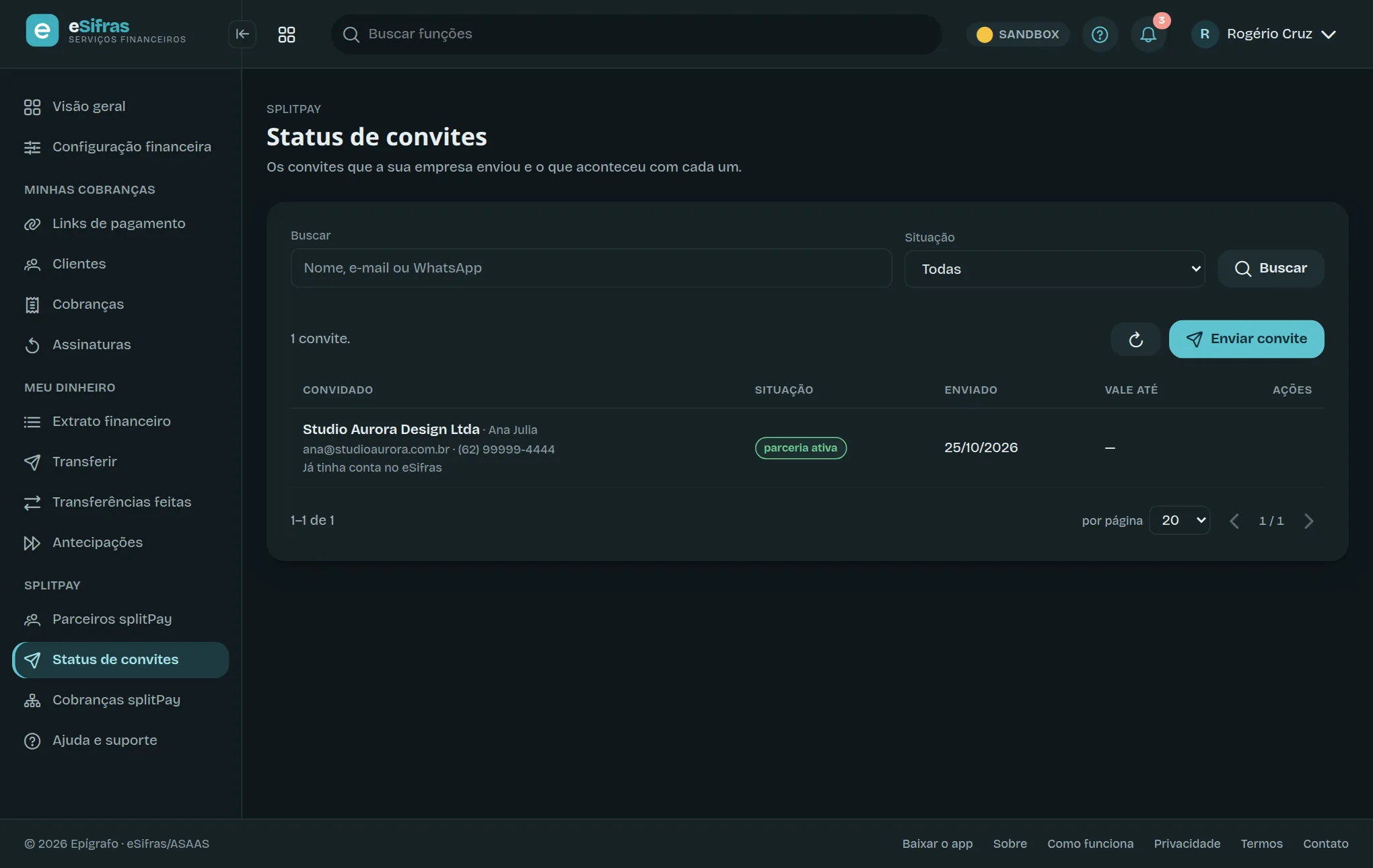Open Antecipações
1373x868 pixels.
[x=121, y=542]
